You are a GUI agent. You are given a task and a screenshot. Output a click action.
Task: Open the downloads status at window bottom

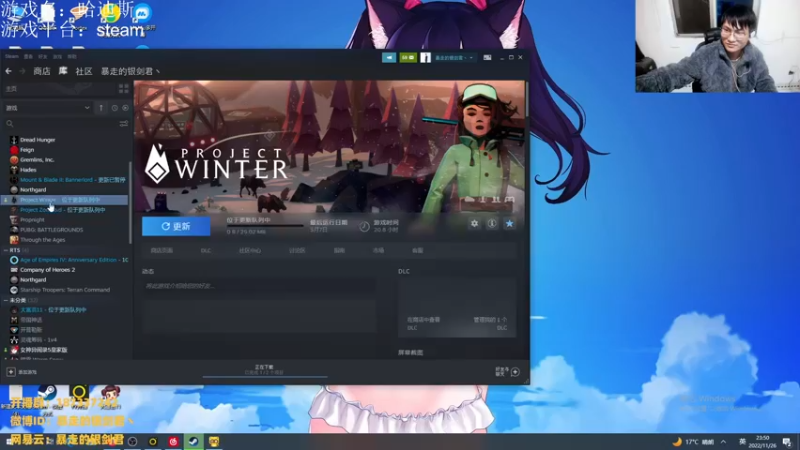pos(264,370)
